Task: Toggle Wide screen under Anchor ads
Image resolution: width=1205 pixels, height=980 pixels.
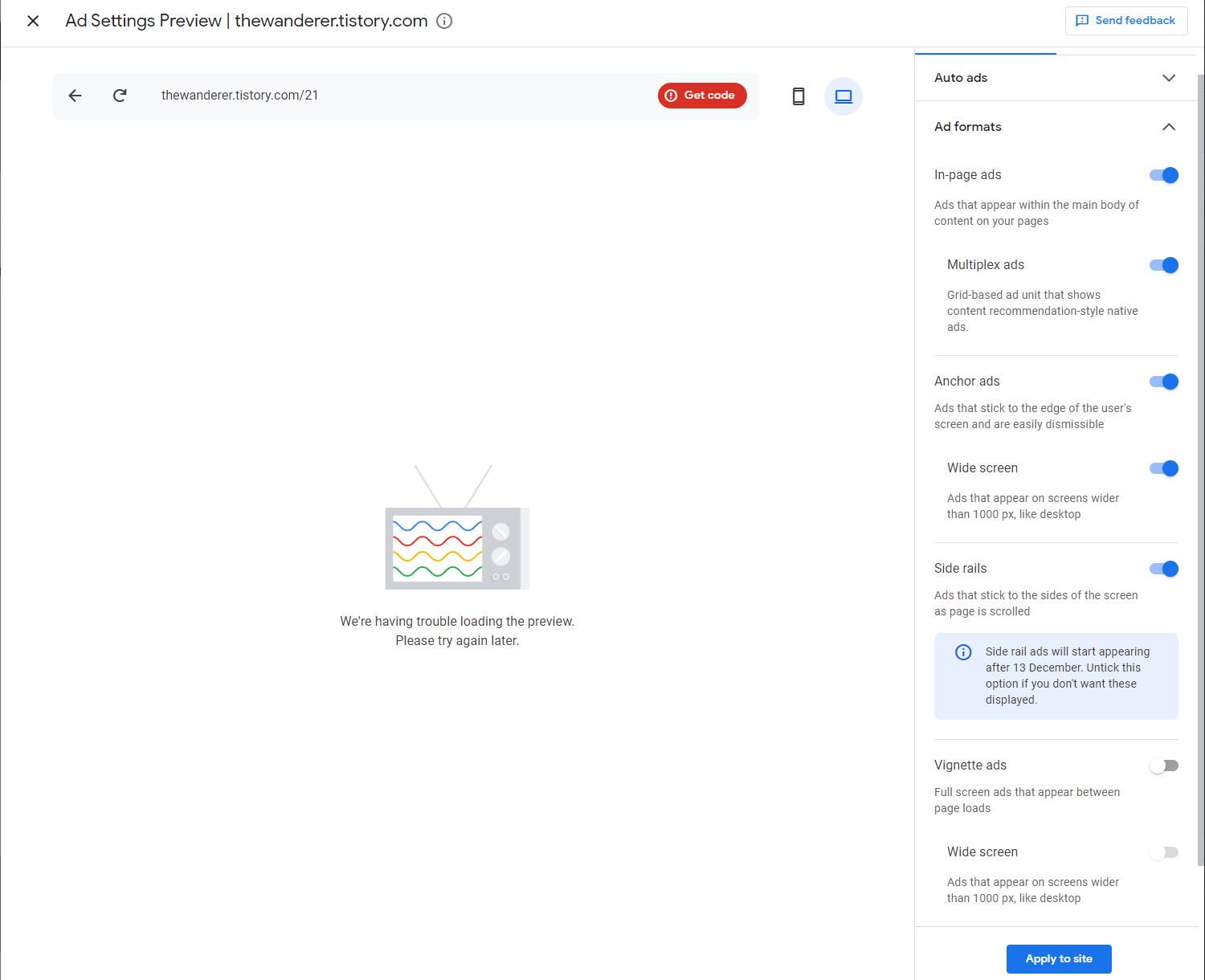Action: click(1164, 468)
